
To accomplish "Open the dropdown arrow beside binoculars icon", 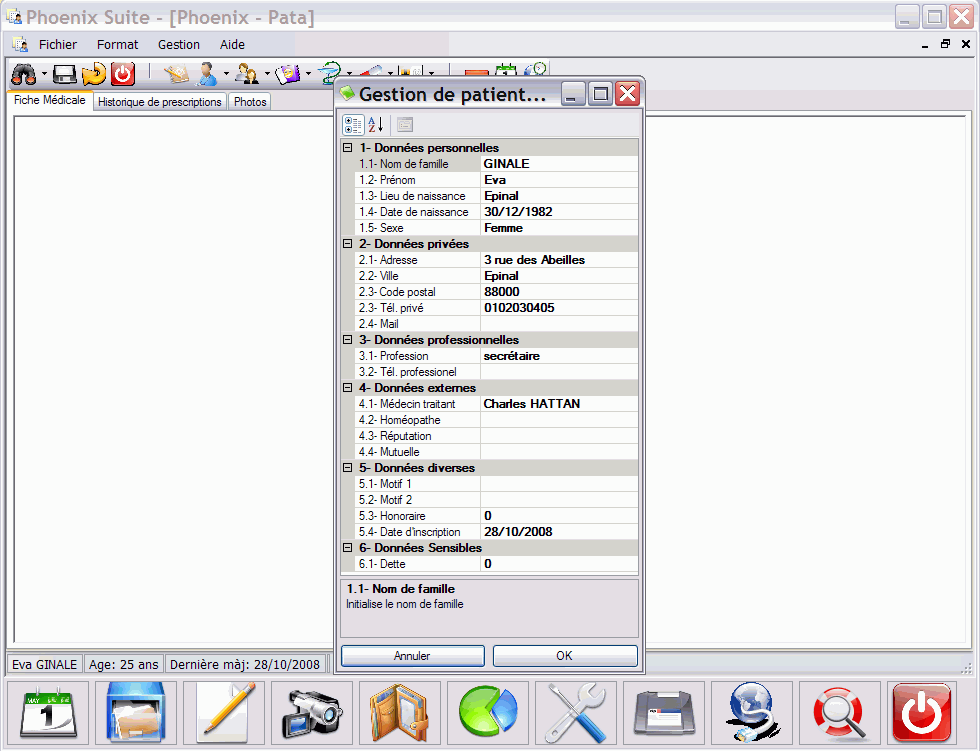I will pos(44,74).
